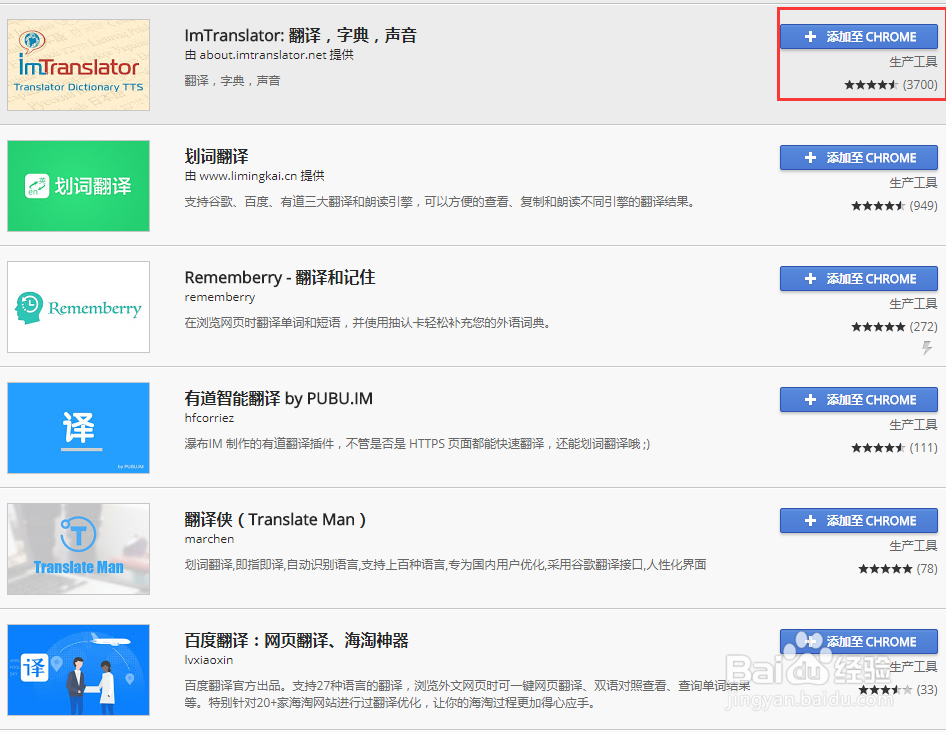
Task: Open 百度翻译 illustrated thumbnail
Action: tap(78, 670)
